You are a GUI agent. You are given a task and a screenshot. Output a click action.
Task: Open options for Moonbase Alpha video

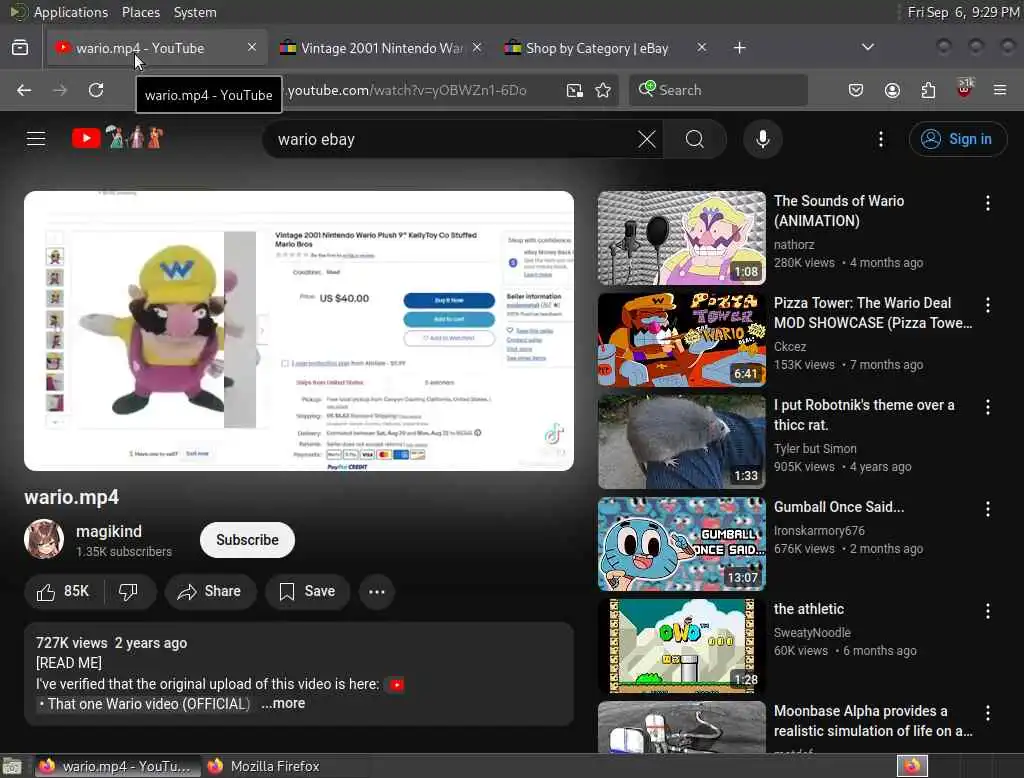[987, 713]
